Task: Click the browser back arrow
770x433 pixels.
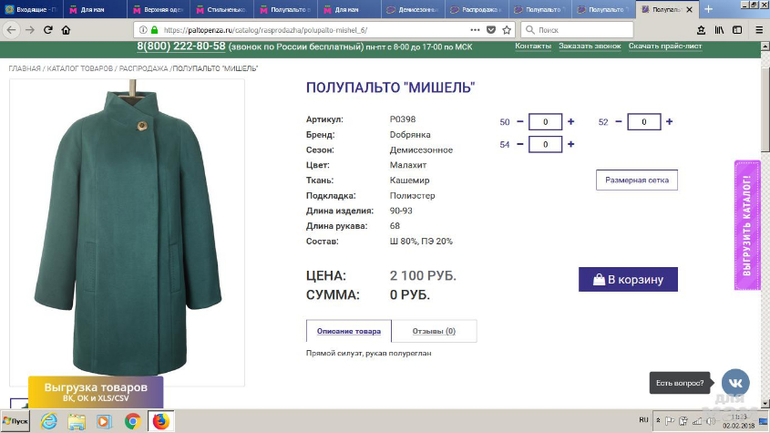Action: (12, 30)
